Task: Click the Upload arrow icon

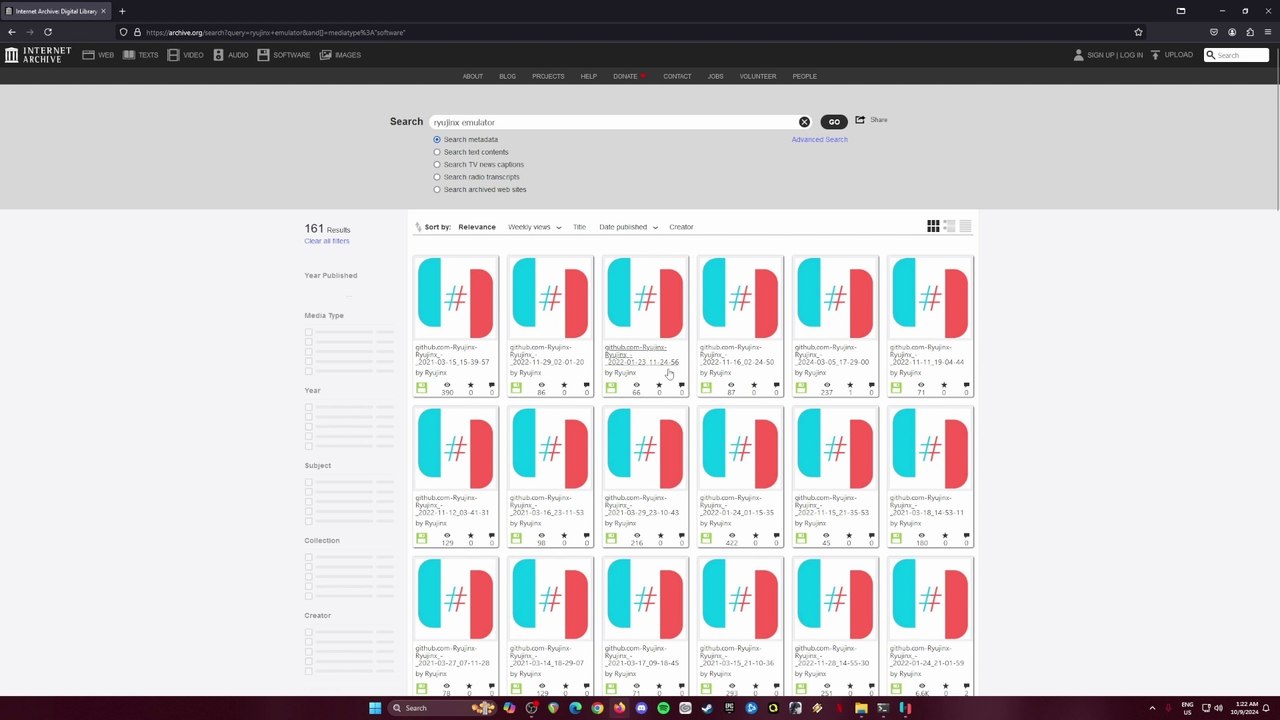Action: coord(1155,55)
